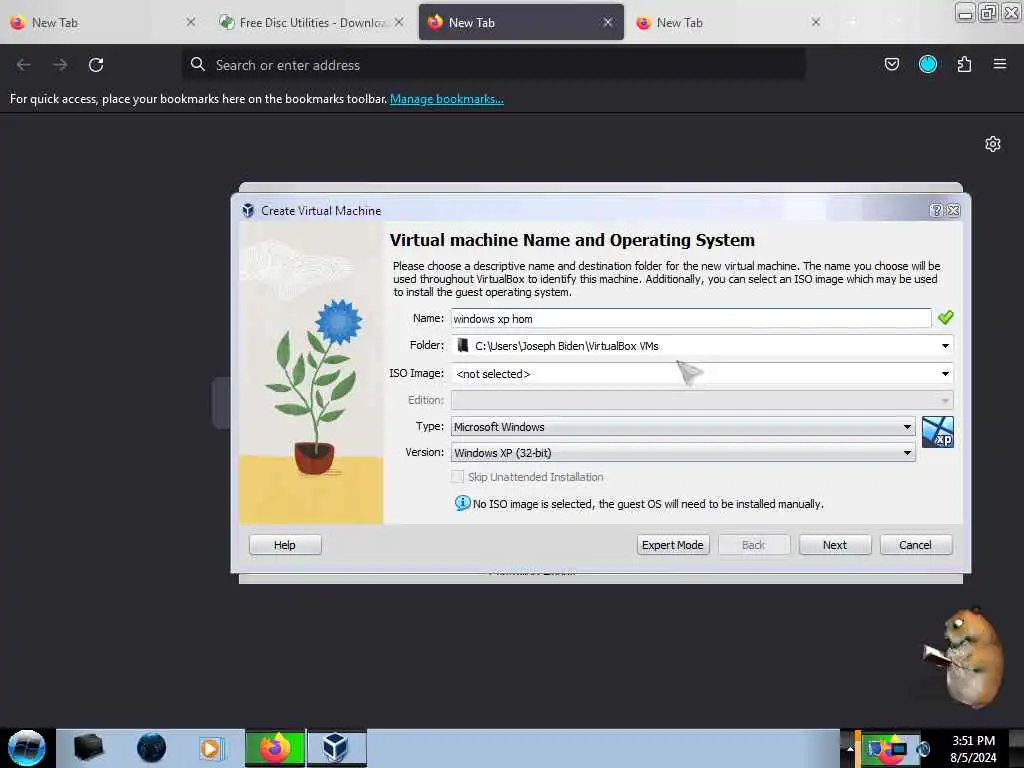Image resolution: width=1024 pixels, height=768 pixels.
Task: Open the Version Windows XP (32-bit) dropdown
Action: click(x=682, y=453)
